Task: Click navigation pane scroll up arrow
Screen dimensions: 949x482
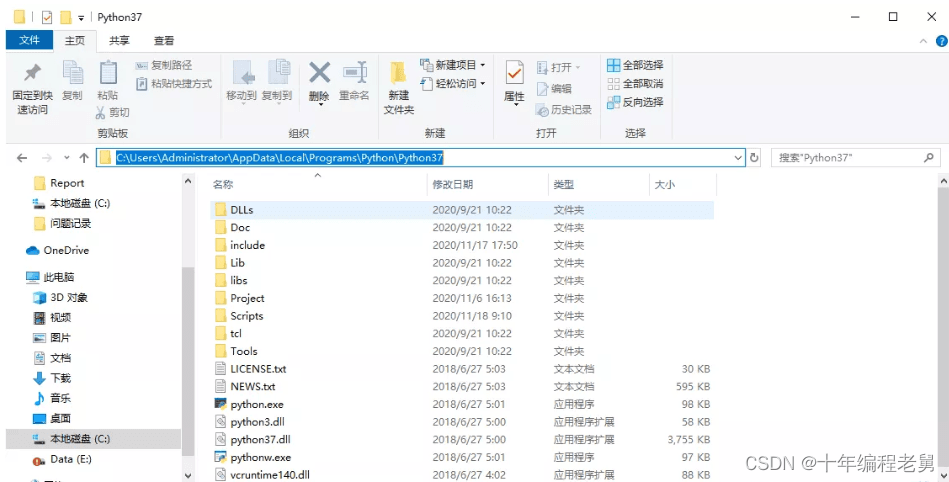Action: point(188,181)
